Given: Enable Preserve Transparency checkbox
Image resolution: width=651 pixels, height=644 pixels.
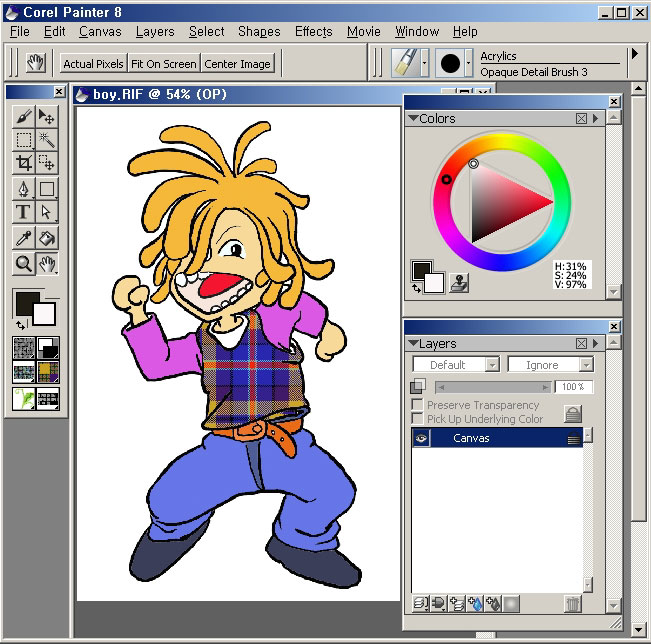Looking at the screenshot, I should point(417,405).
